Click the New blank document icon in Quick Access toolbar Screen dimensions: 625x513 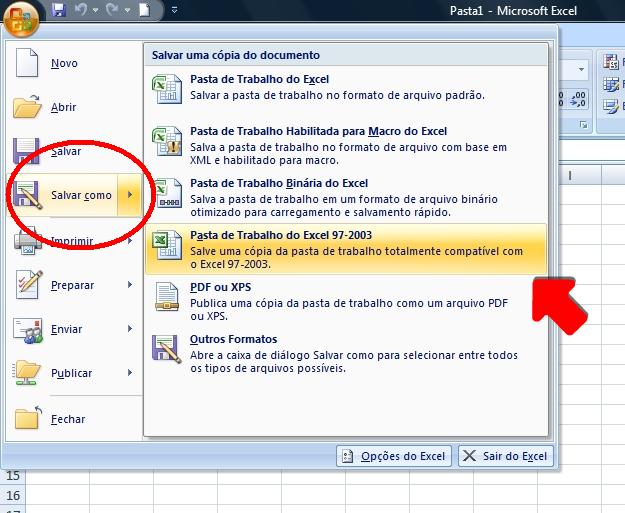click(x=145, y=10)
